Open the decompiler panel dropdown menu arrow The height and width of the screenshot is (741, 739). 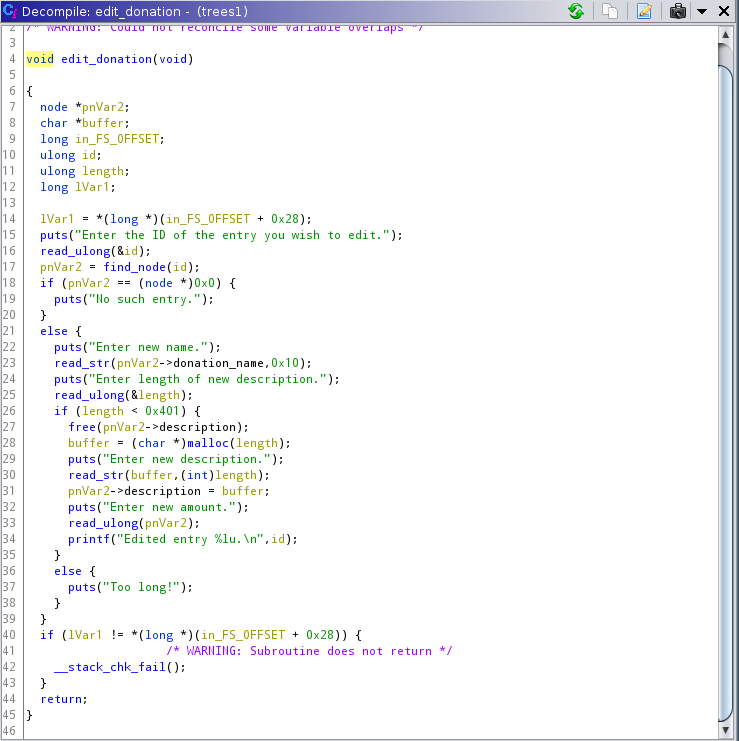pyautogui.click(x=702, y=11)
